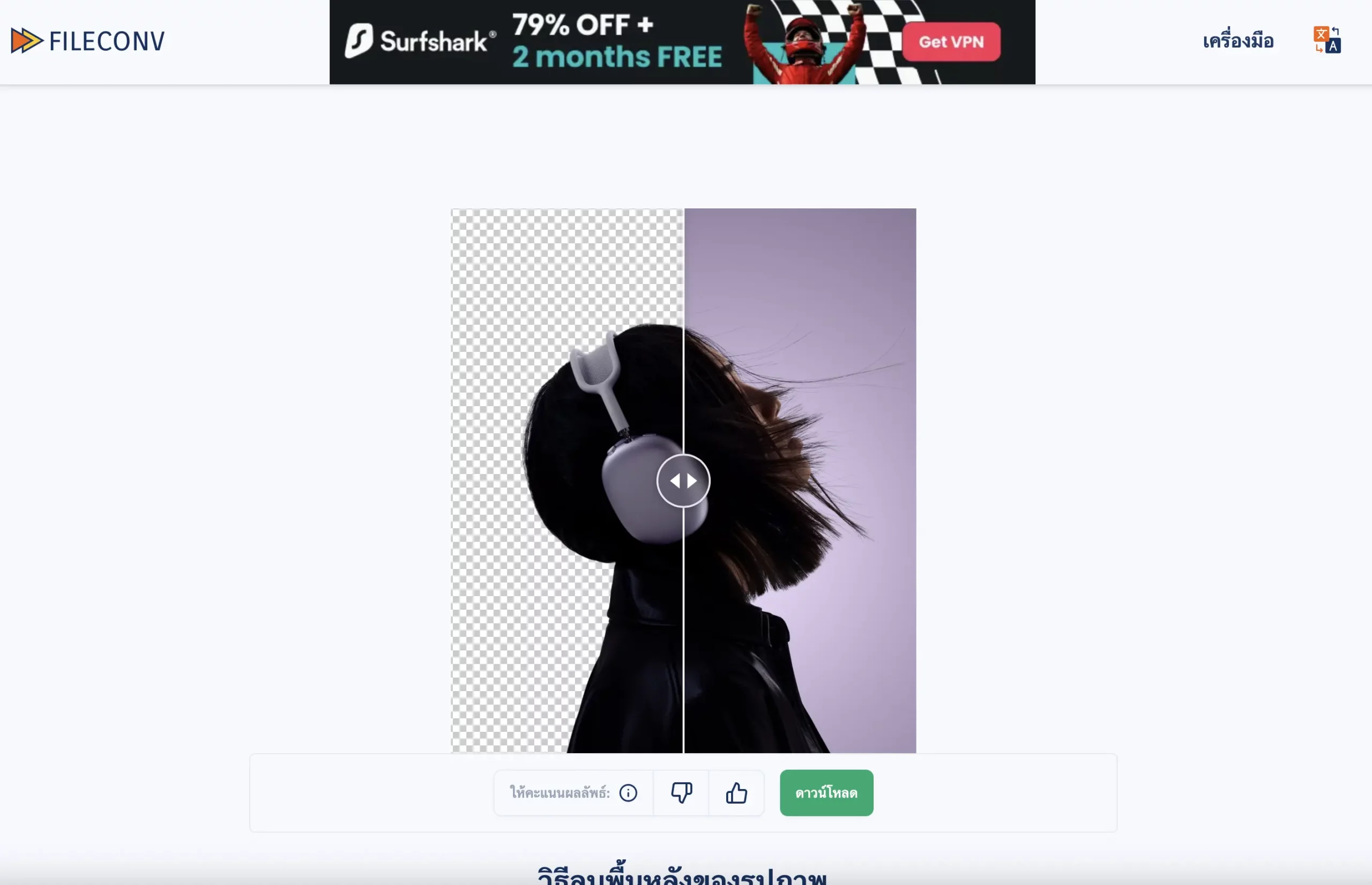The image size is (1372, 885).
Task: Click the FILECONV logo icon
Action: pyautogui.click(x=26, y=41)
